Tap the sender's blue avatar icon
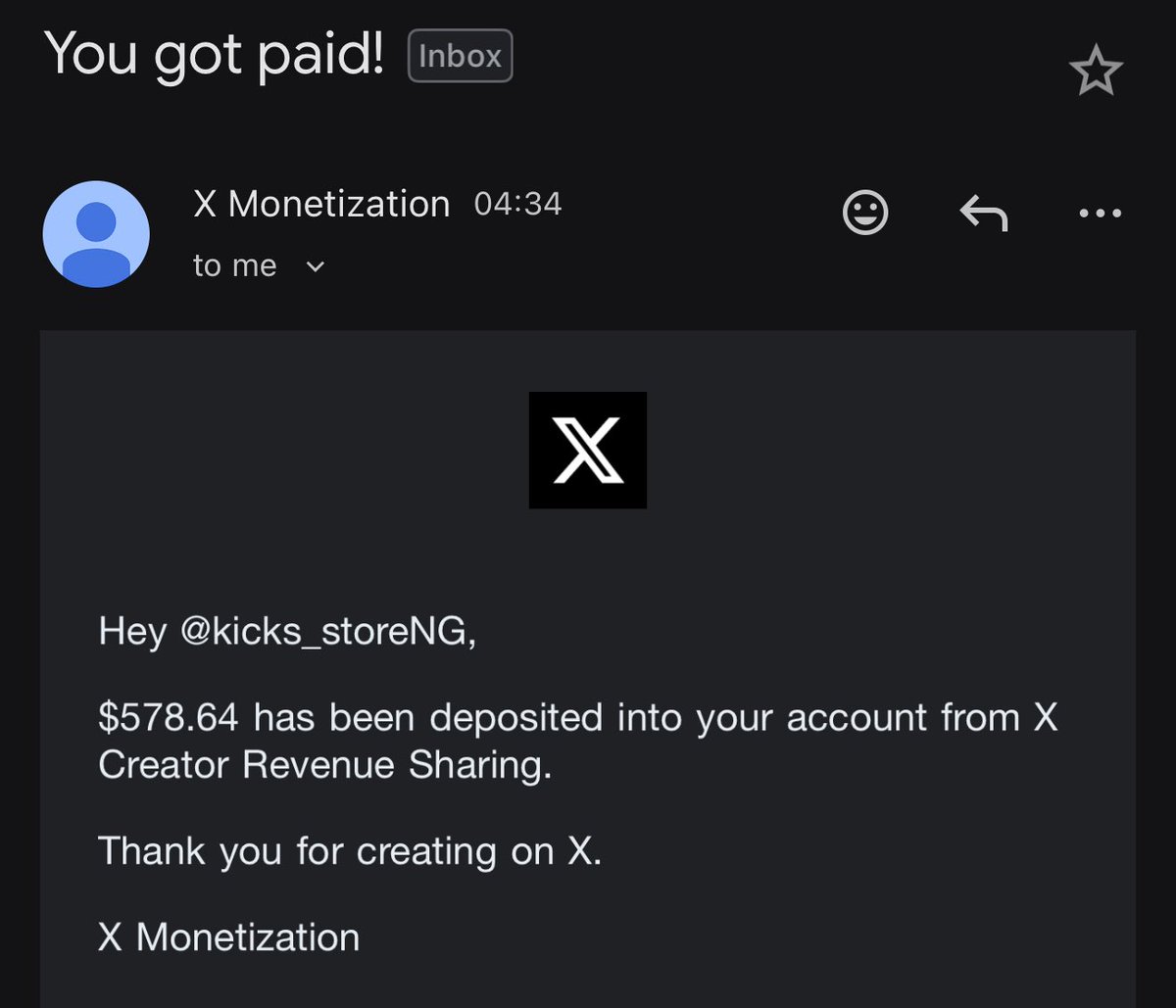This screenshot has width=1176, height=1008. pyautogui.click(x=96, y=234)
